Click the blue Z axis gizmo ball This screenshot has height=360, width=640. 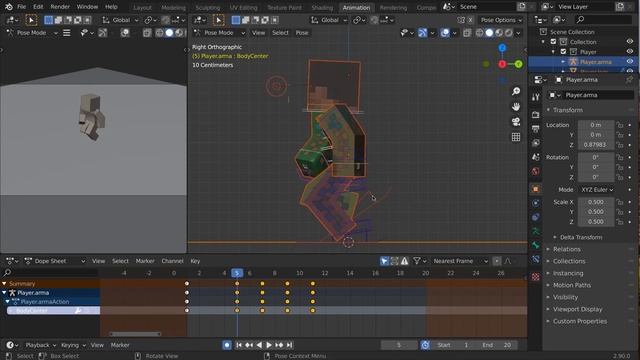click(x=502, y=48)
